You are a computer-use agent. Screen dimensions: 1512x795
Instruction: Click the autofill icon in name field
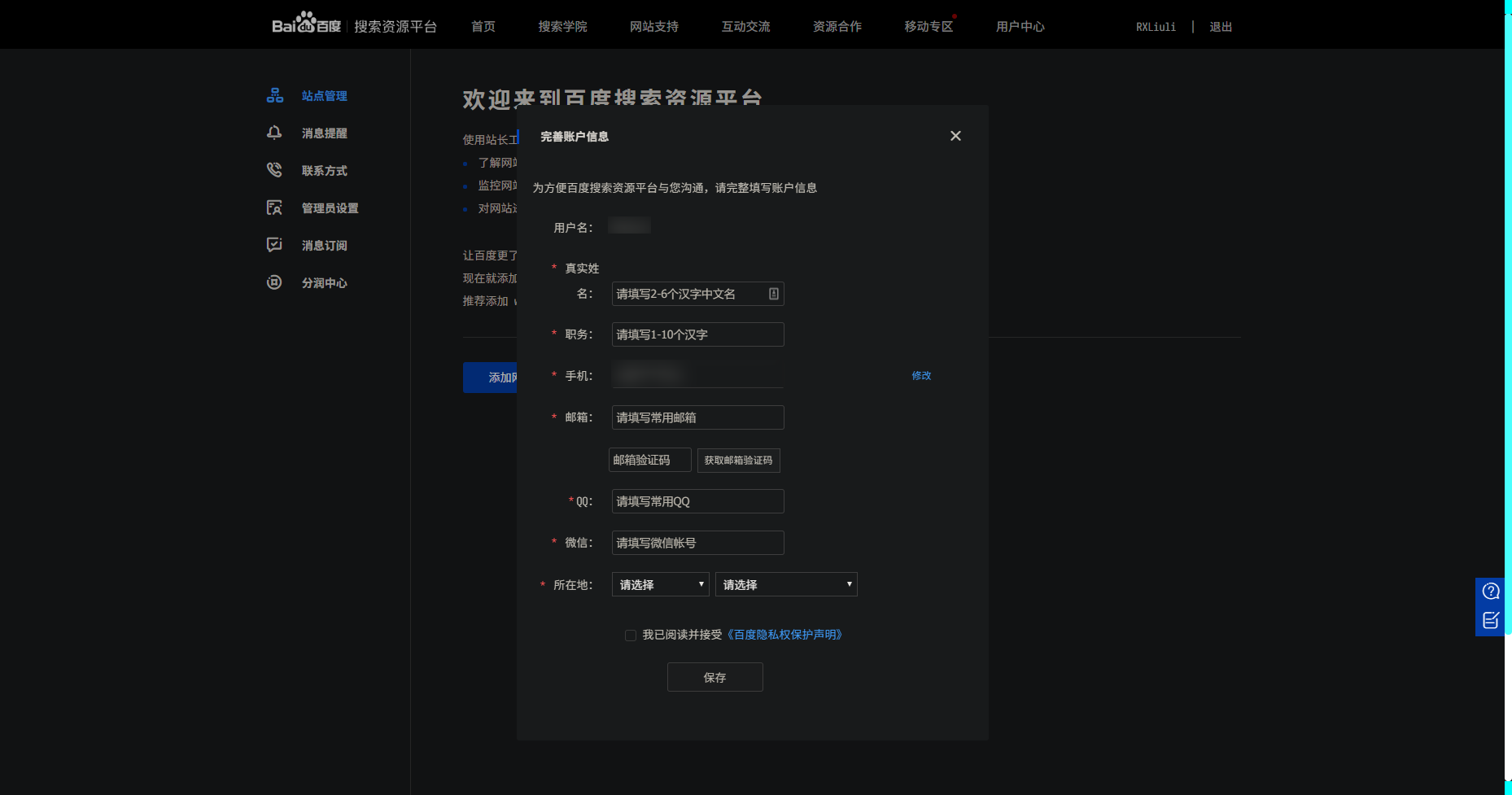pyautogui.click(x=774, y=294)
